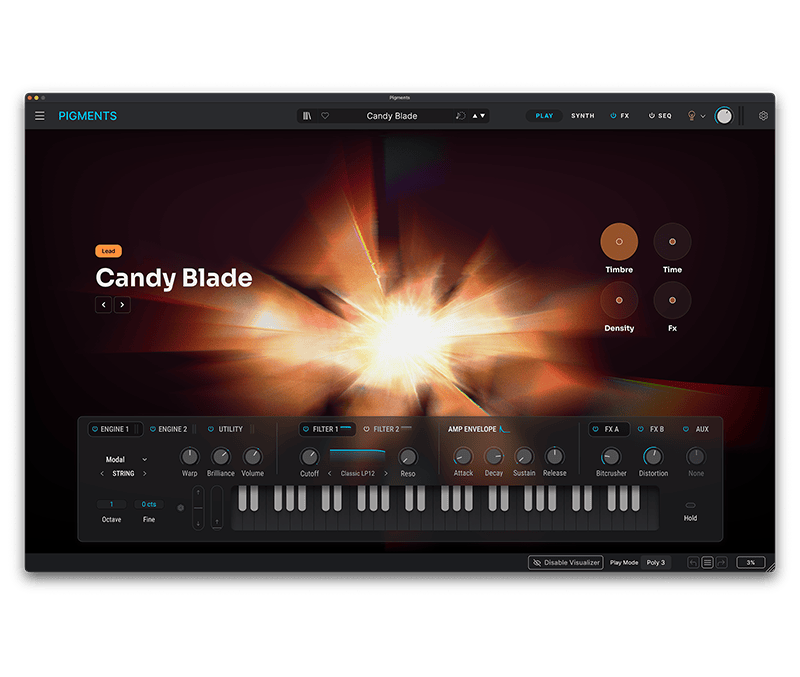Open the history list icon

707,563
